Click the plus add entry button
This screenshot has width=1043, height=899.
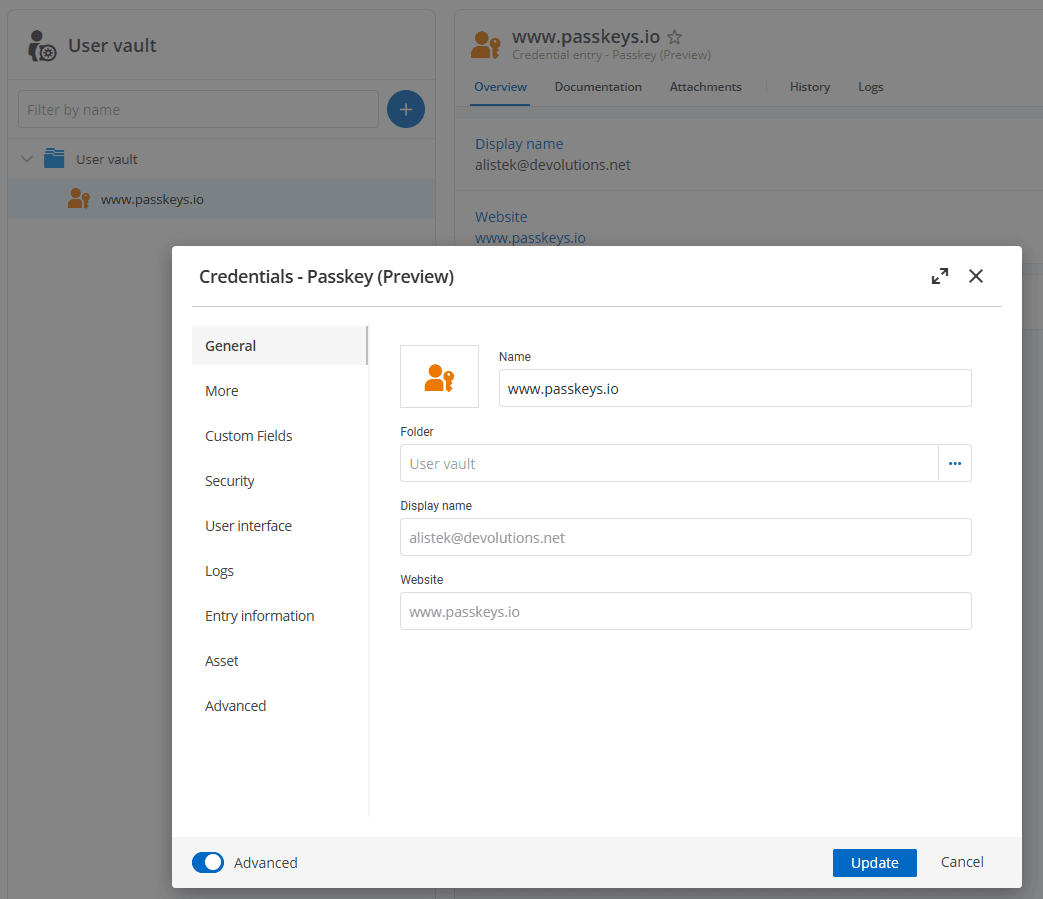405,109
